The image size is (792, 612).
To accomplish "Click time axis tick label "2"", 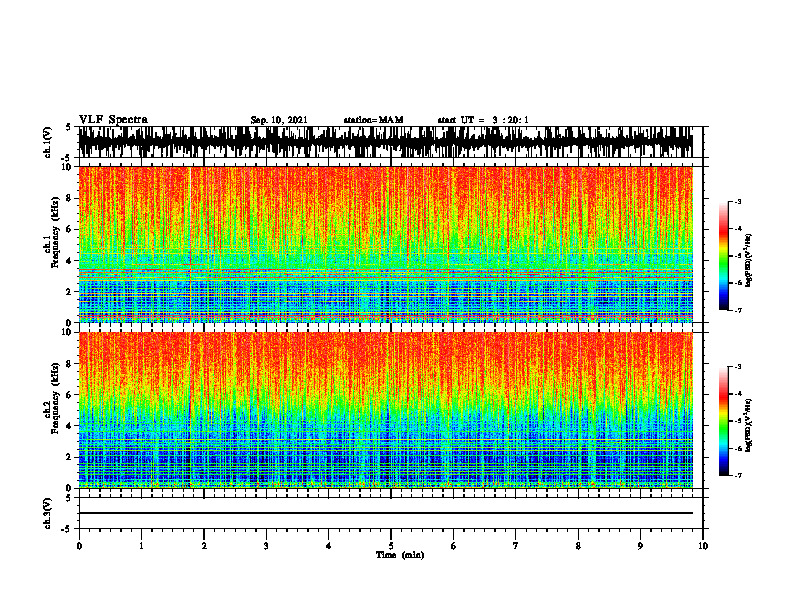I will [204, 546].
